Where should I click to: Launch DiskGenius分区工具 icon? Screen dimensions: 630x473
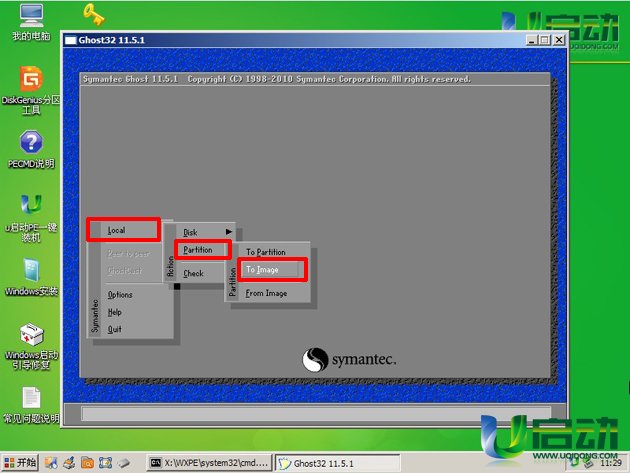coord(31,90)
